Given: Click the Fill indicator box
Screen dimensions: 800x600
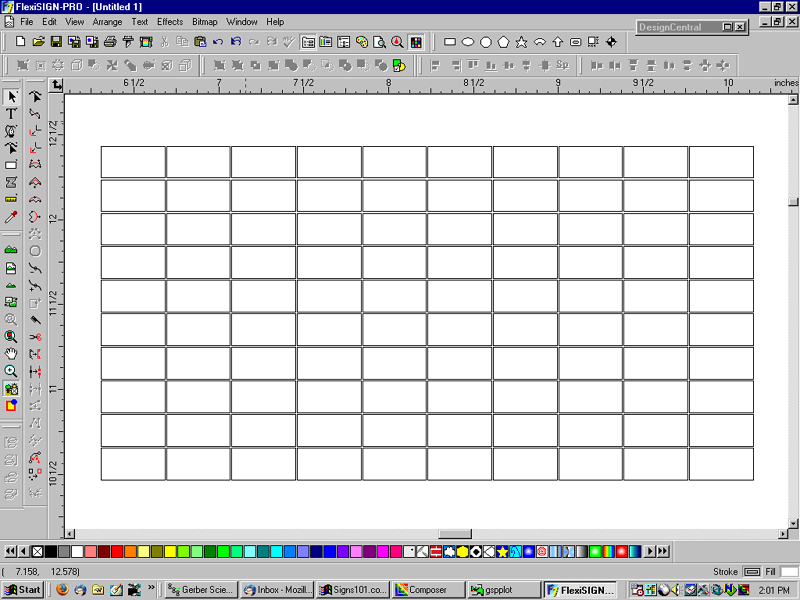Looking at the screenshot, I should point(789,572).
